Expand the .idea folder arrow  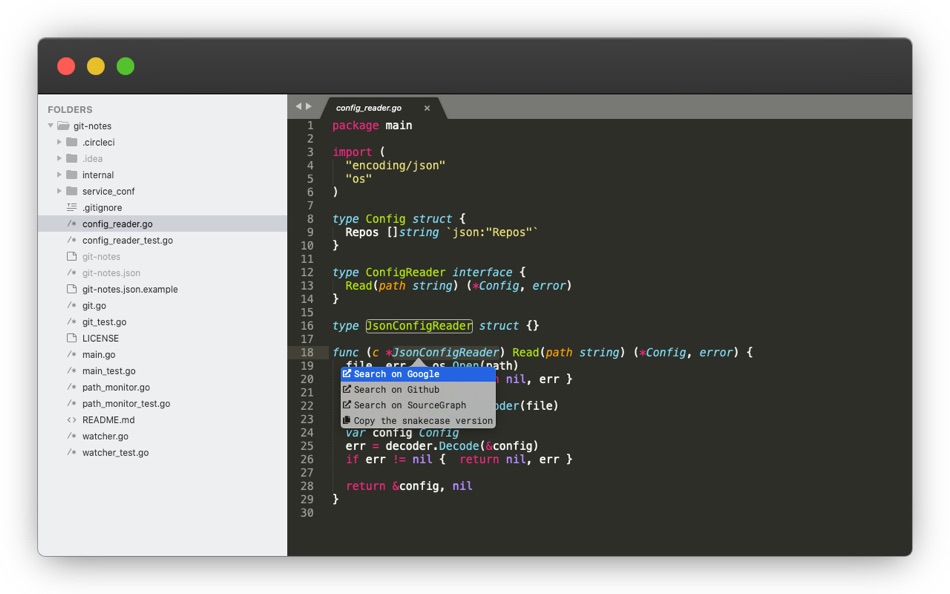click(x=59, y=158)
